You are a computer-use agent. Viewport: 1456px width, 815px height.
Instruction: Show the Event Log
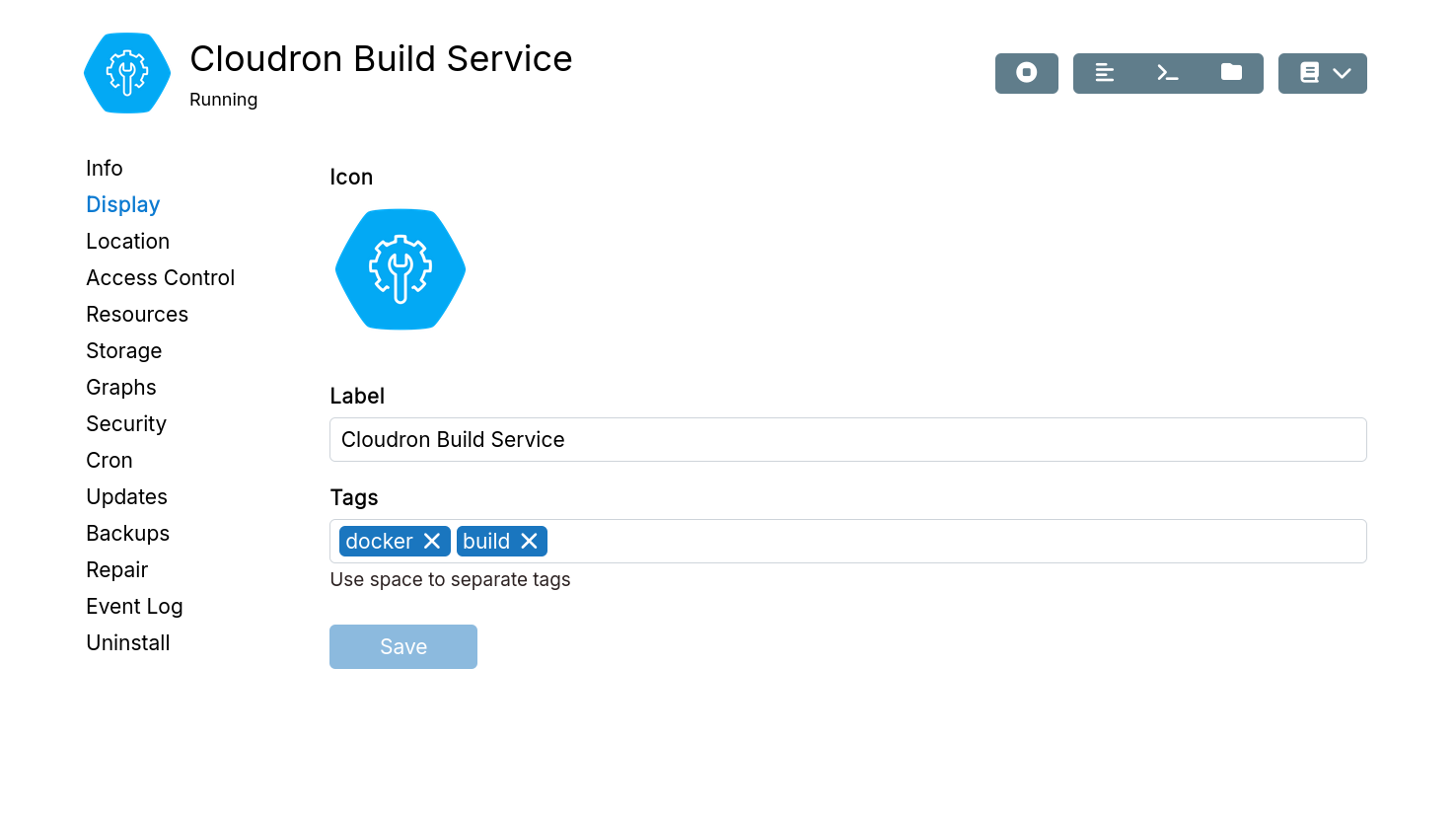tap(134, 606)
